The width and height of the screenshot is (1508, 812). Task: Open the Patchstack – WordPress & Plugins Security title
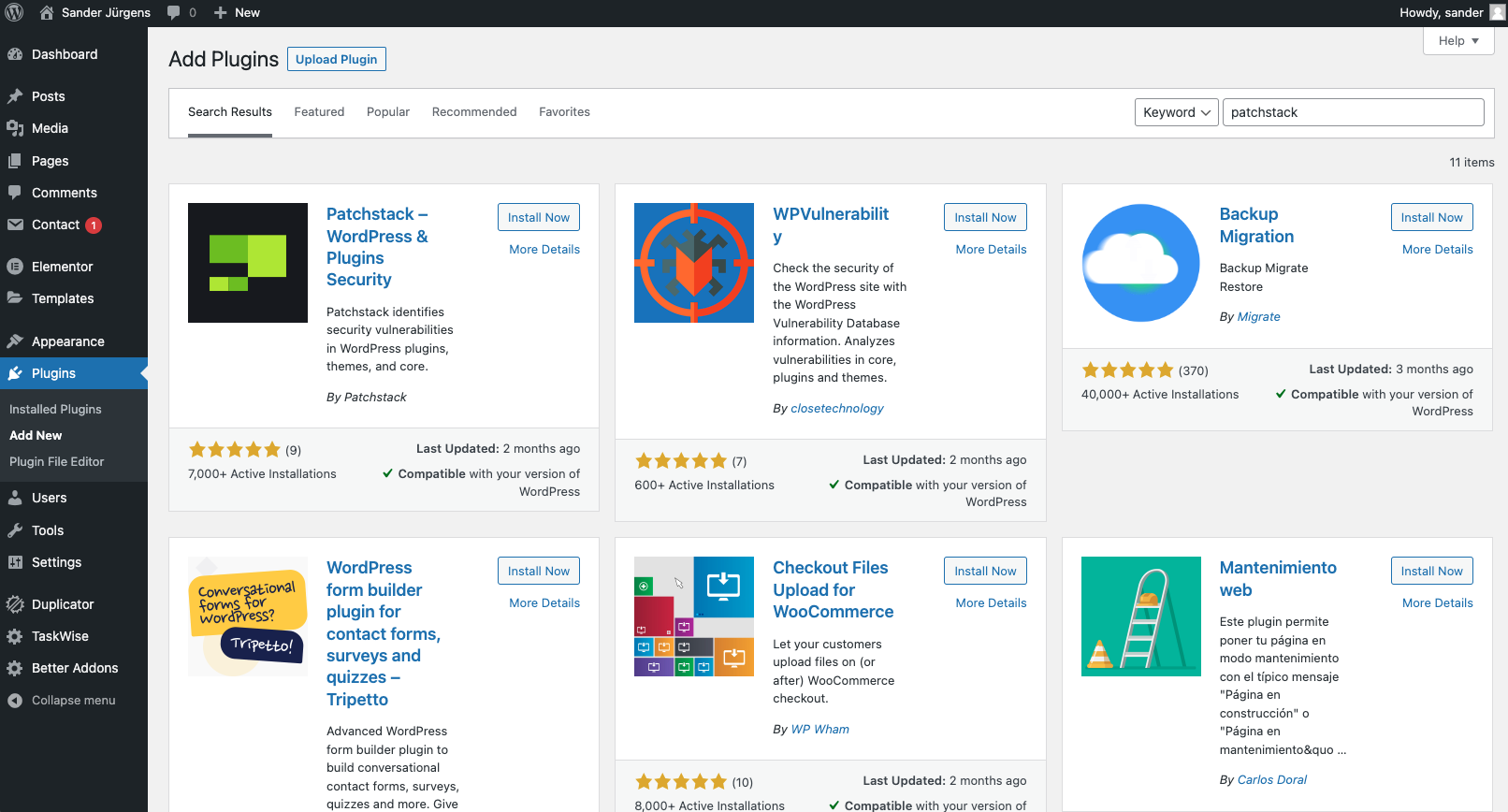click(x=377, y=247)
